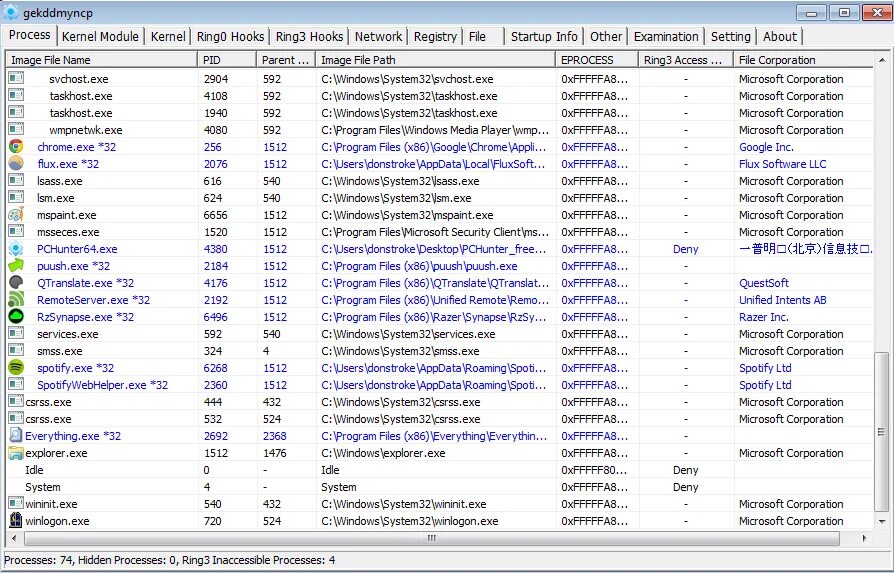Click the QTranslate.exe speech bubble icon
Viewport: 894px width, 573px height.
pos(16,283)
